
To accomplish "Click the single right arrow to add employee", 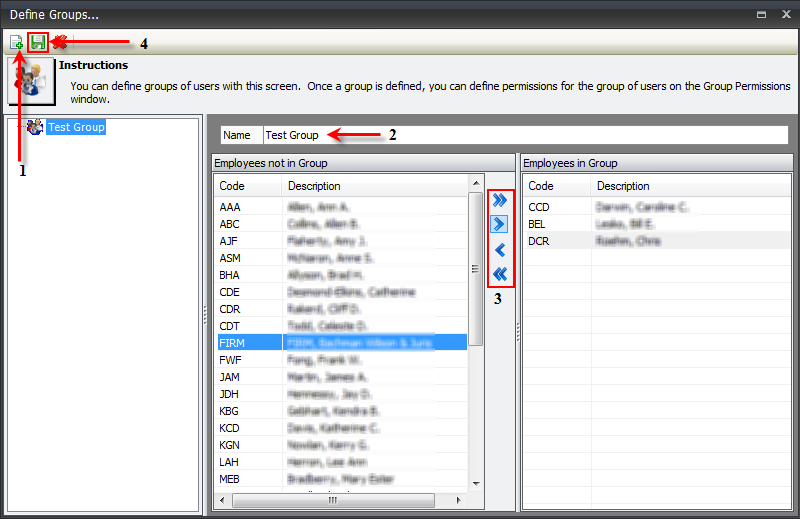I will [x=501, y=225].
